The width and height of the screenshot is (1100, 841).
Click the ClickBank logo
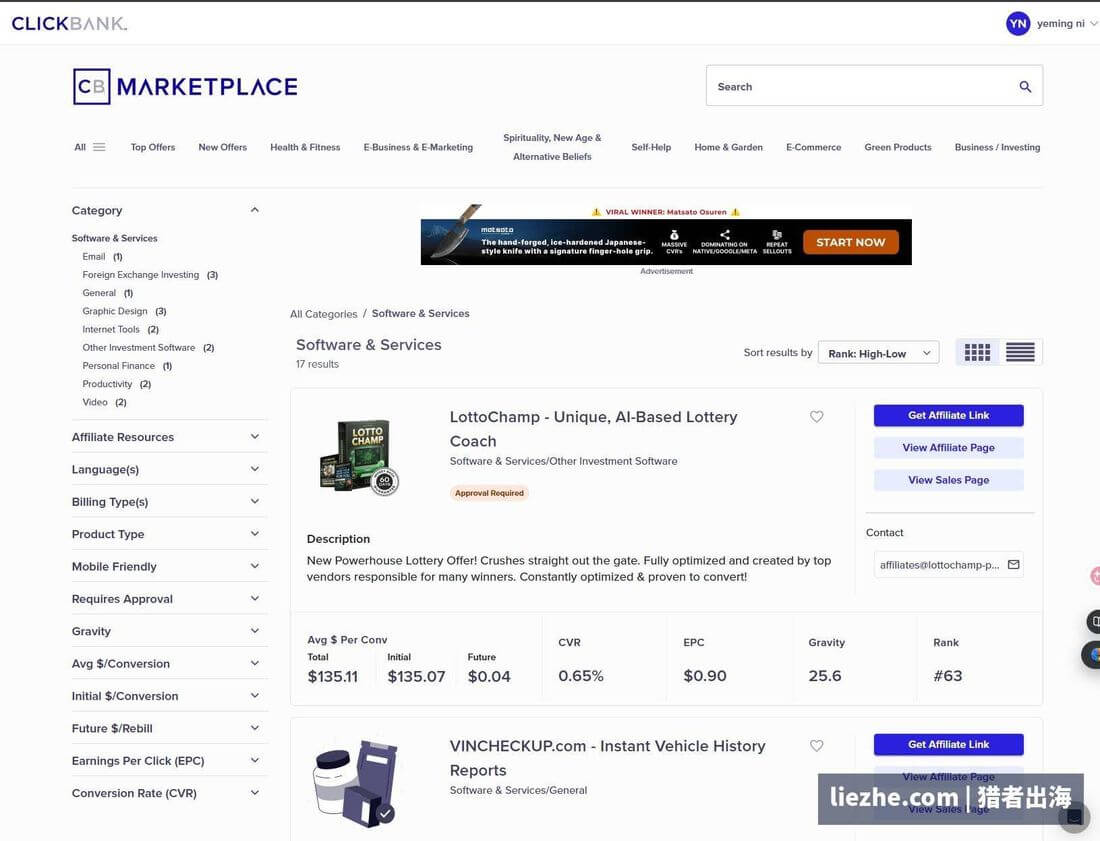pos(69,23)
